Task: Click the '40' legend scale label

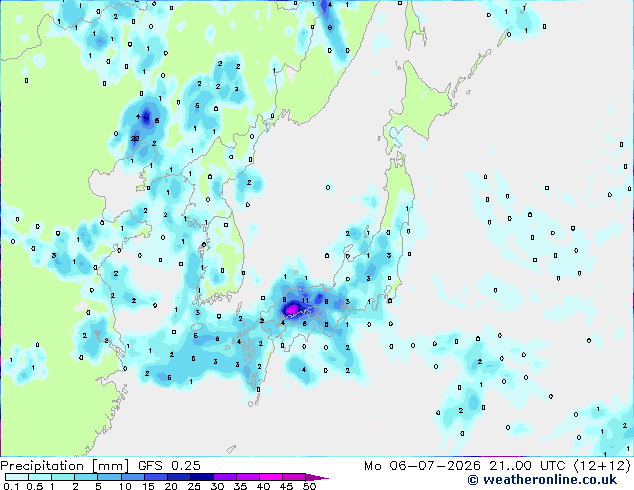Action: [x=264, y=486]
